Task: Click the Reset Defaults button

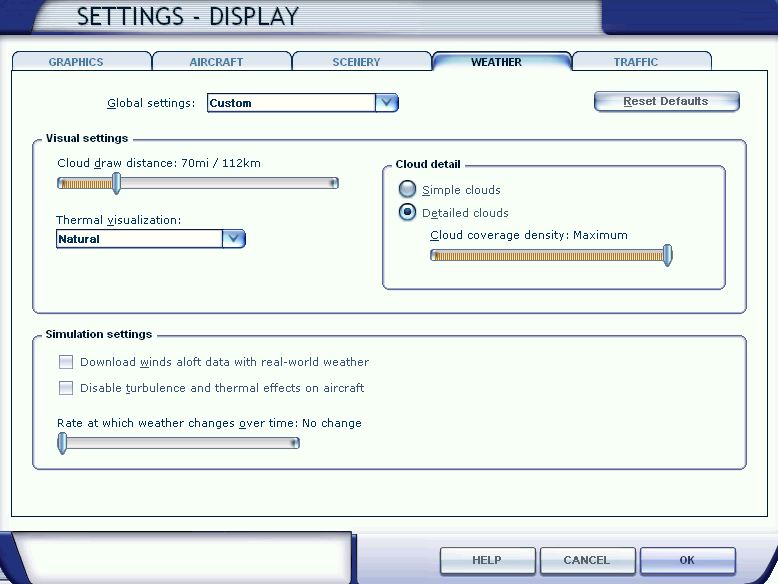Action: tap(666, 101)
